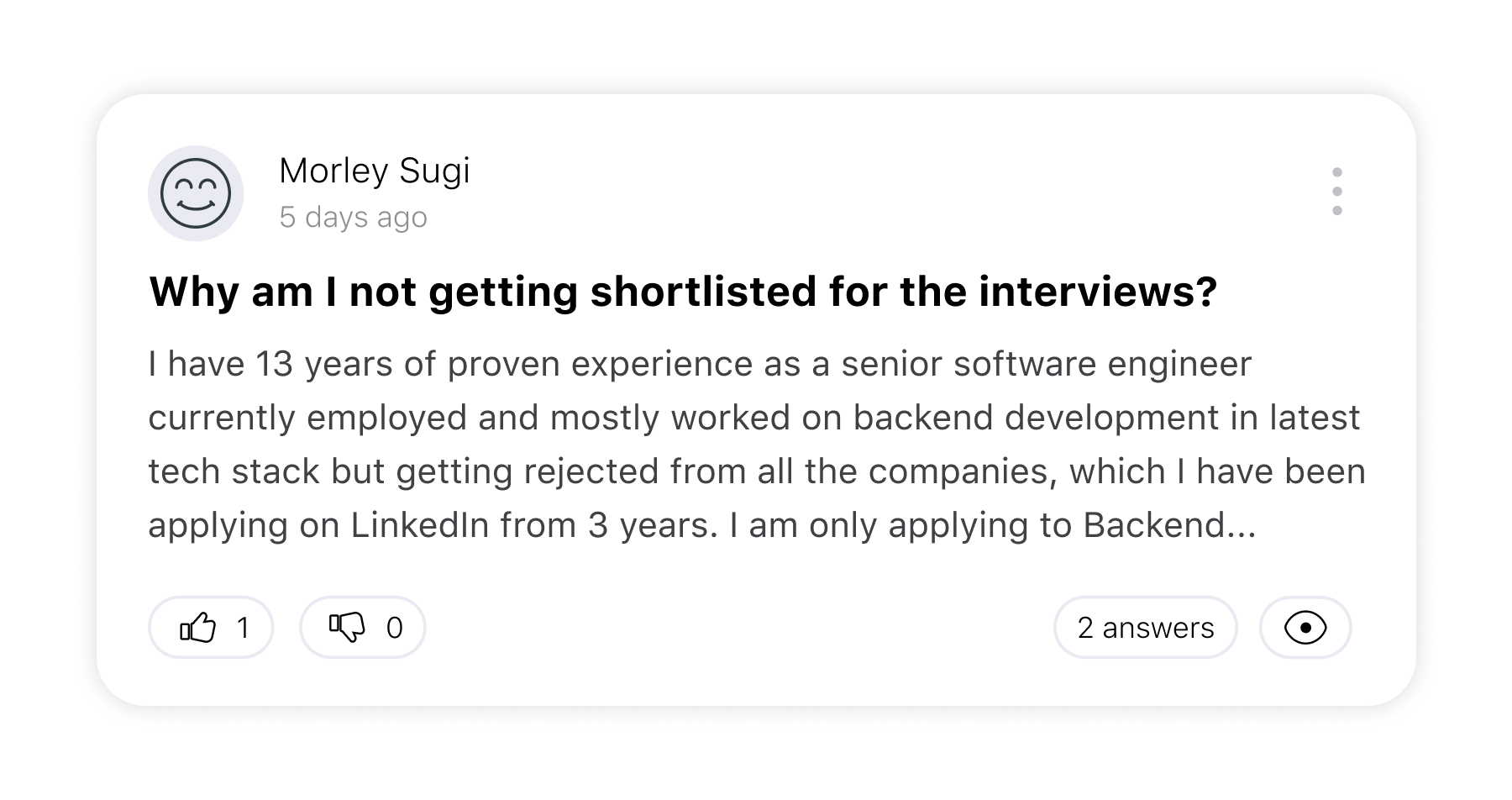This screenshot has width=1512, height=800.
Task: Open the three-dot more options menu
Action: (1336, 192)
